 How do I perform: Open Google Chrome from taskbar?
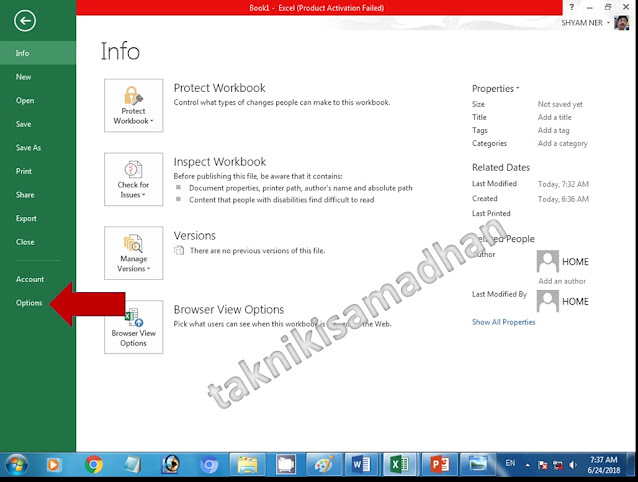pyautogui.click(x=94, y=465)
